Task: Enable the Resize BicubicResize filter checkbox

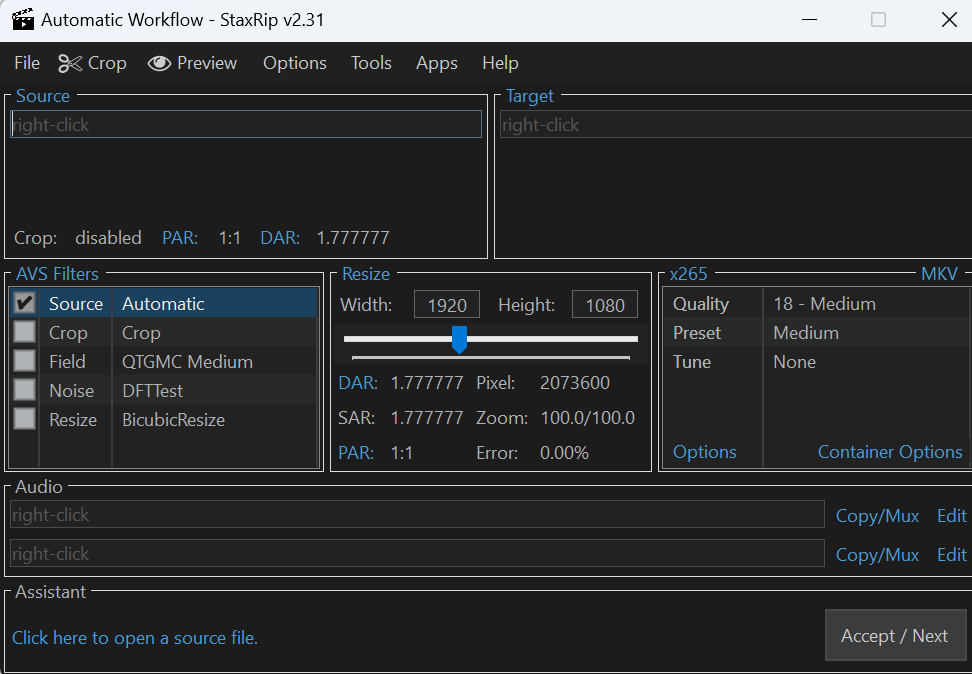Action: click(25, 420)
